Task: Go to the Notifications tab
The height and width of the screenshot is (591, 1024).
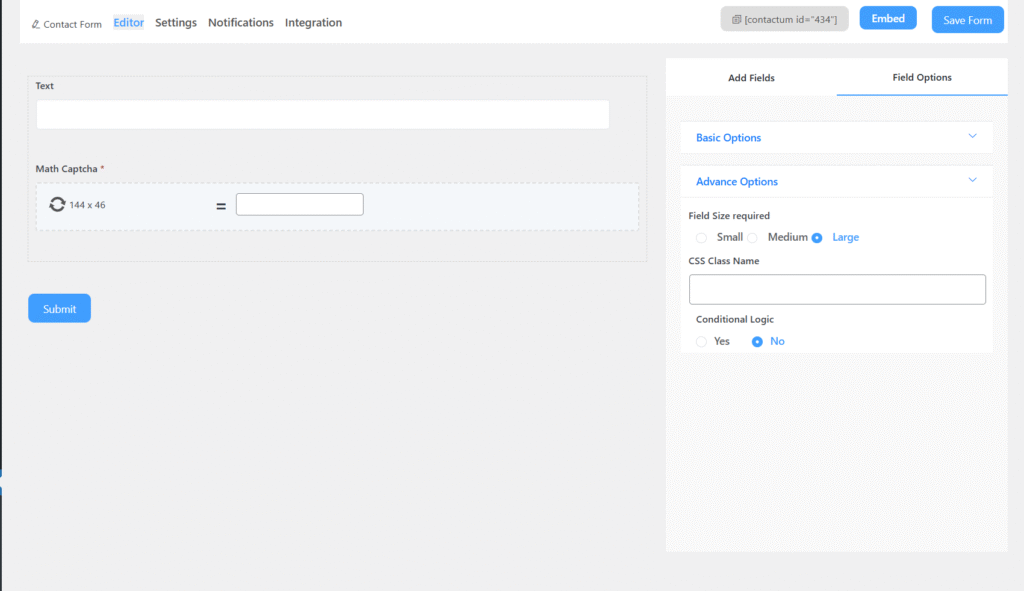Action: [x=241, y=22]
